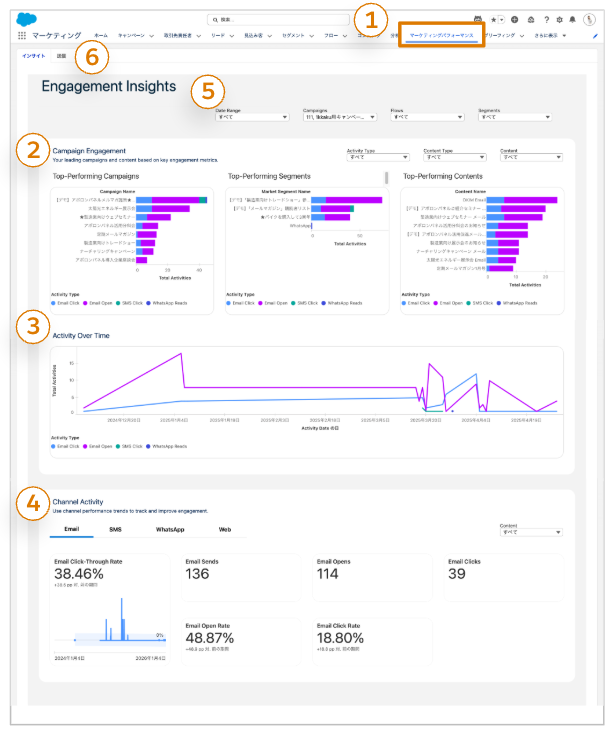Click Email Open legend dot in Top-Performing Segments
Viewport: 615px width, 731px height.
point(261,303)
